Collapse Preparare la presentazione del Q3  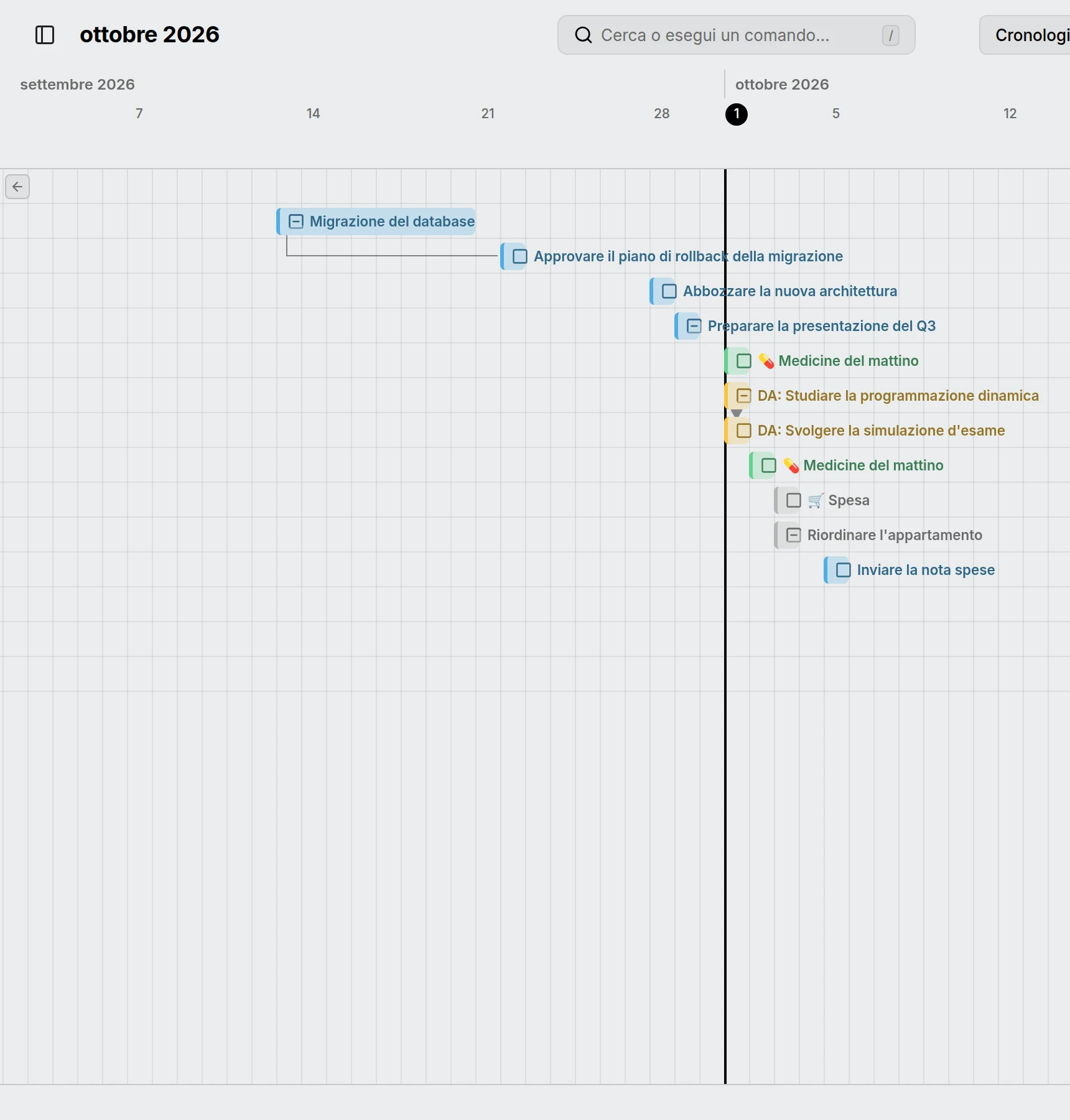point(694,326)
